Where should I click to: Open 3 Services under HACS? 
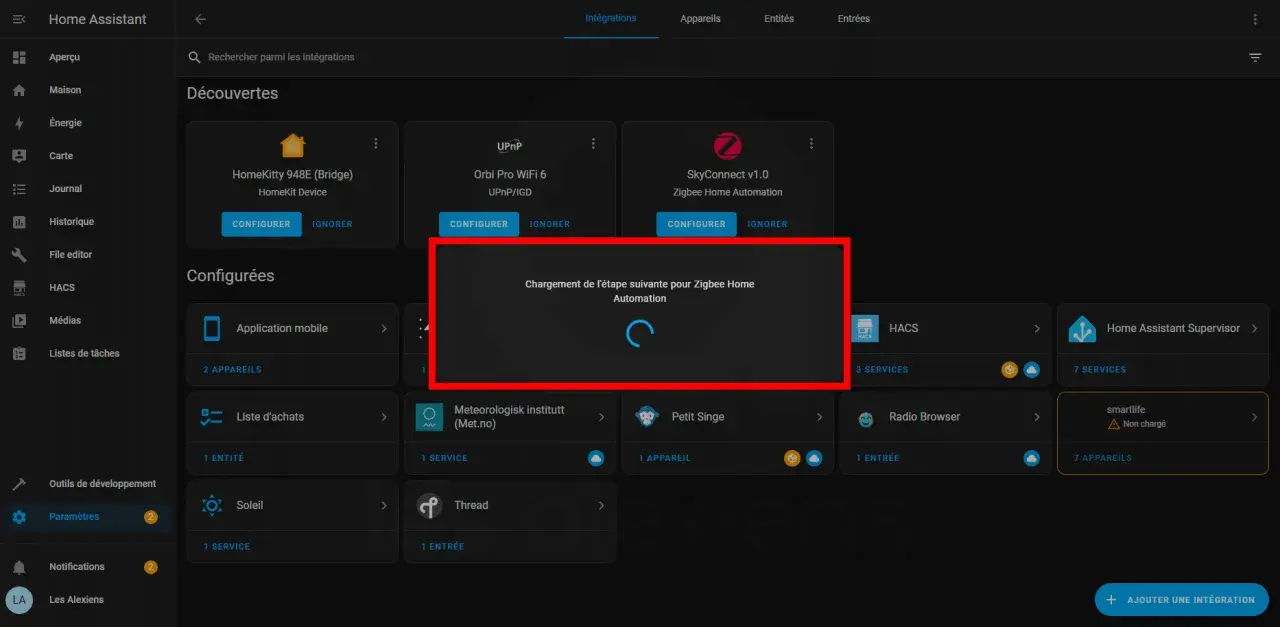(882, 370)
